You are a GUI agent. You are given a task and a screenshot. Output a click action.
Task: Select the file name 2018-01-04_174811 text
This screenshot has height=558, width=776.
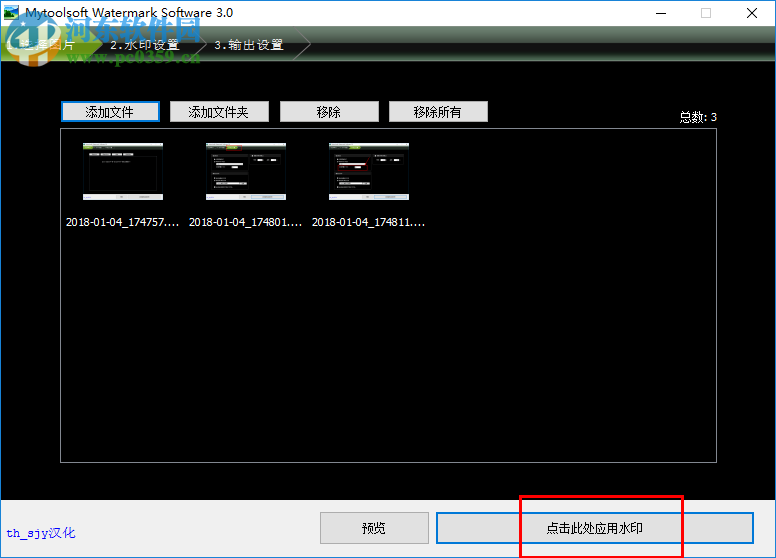368,222
